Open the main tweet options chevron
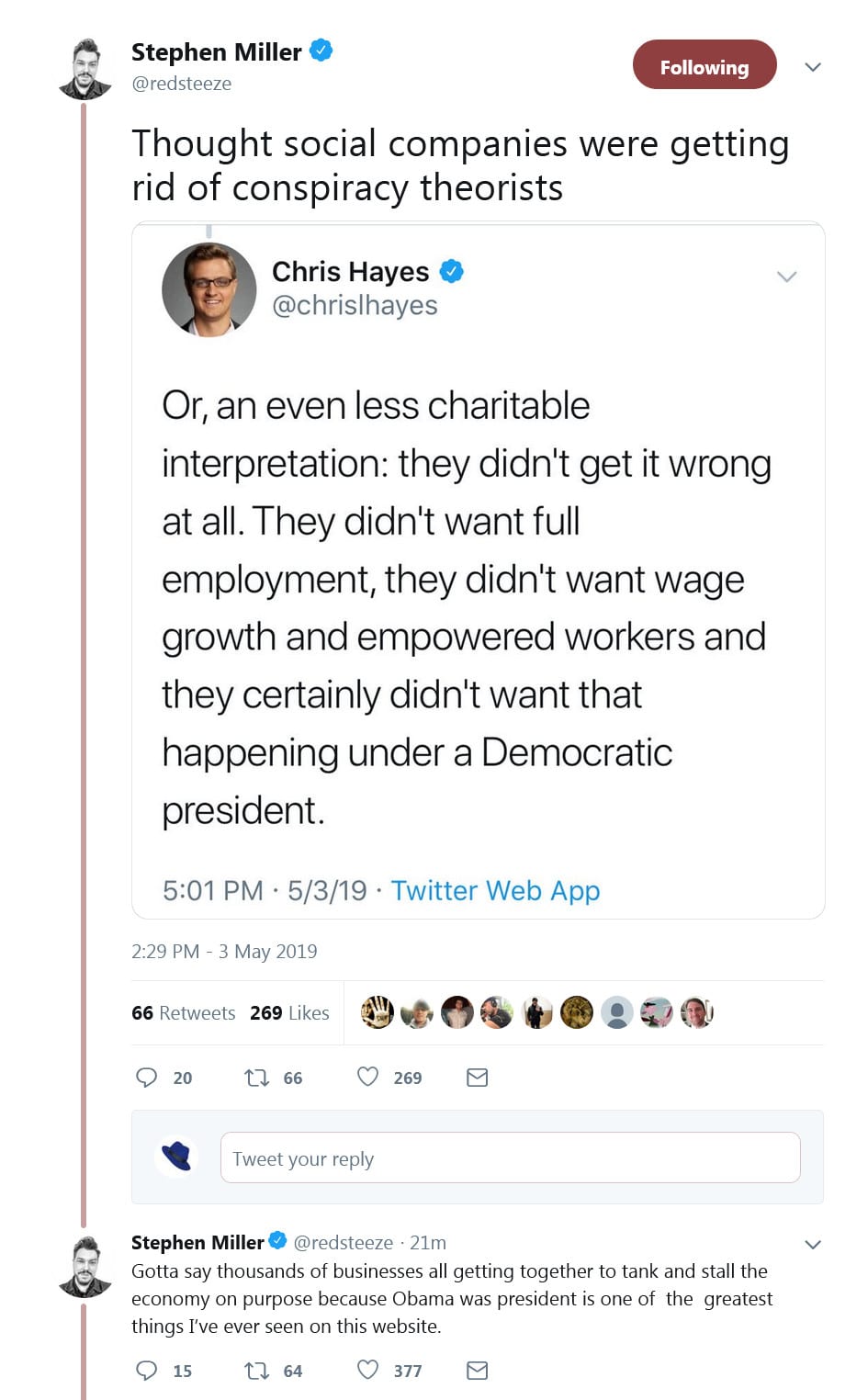Viewport: 868px width, 1400px height. coord(812,67)
